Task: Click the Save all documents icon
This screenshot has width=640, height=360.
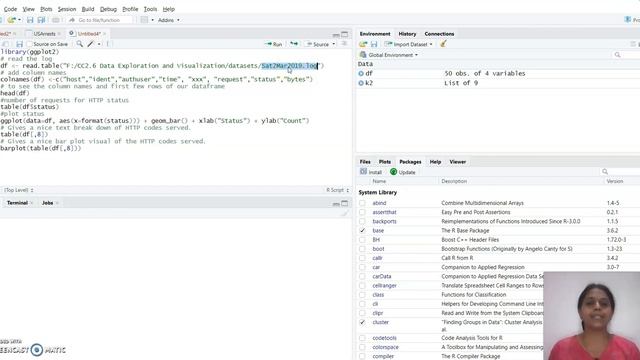Action: click(41, 20)
